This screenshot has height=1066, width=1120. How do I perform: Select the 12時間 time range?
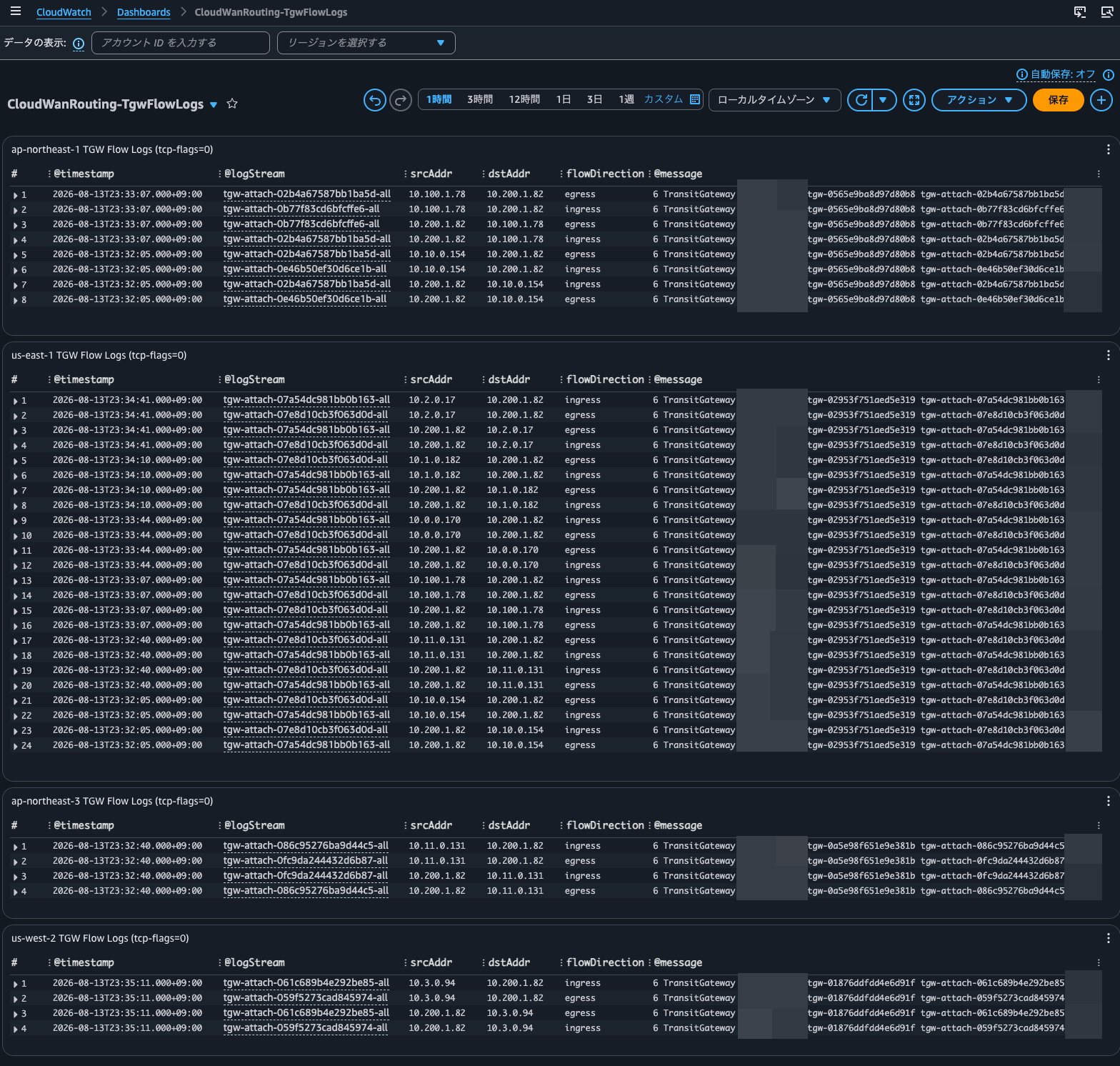click(x=524, y=99)
